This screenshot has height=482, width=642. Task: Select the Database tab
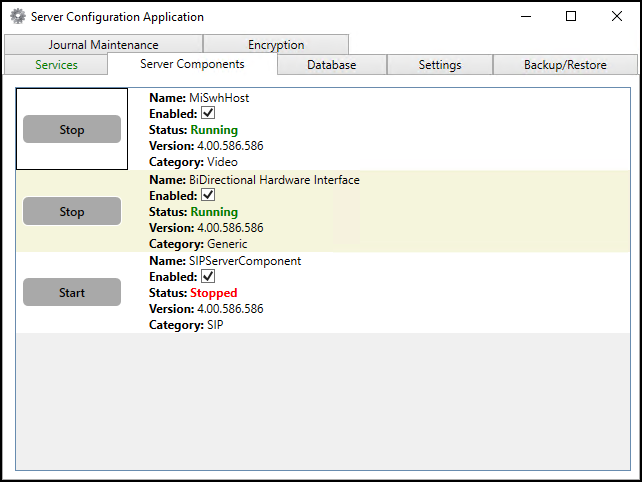[331, 65]
